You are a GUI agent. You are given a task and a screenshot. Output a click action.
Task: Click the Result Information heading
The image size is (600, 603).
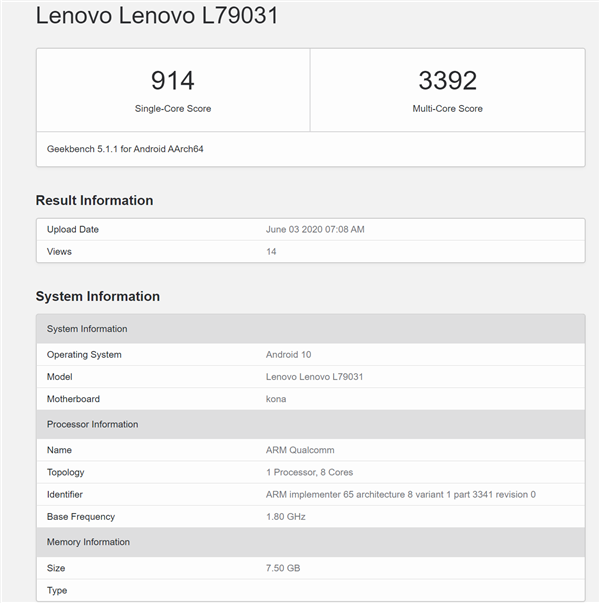pos(94,200)
